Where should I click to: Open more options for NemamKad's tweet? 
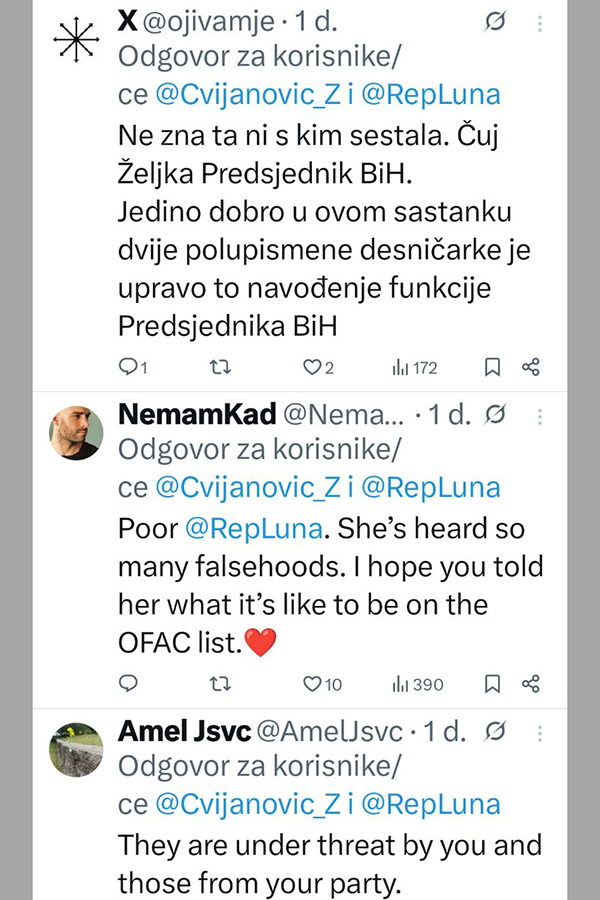coord(539,414)
